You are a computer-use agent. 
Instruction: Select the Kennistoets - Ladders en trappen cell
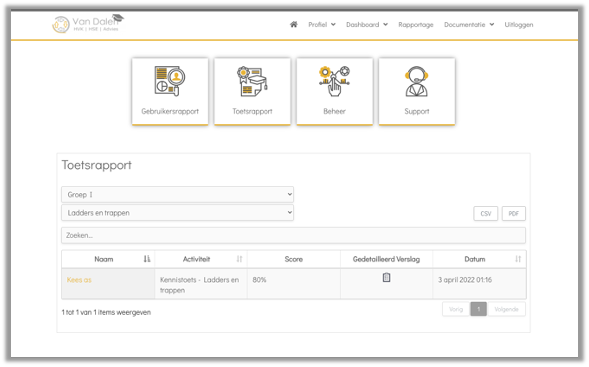pos(201,284)
